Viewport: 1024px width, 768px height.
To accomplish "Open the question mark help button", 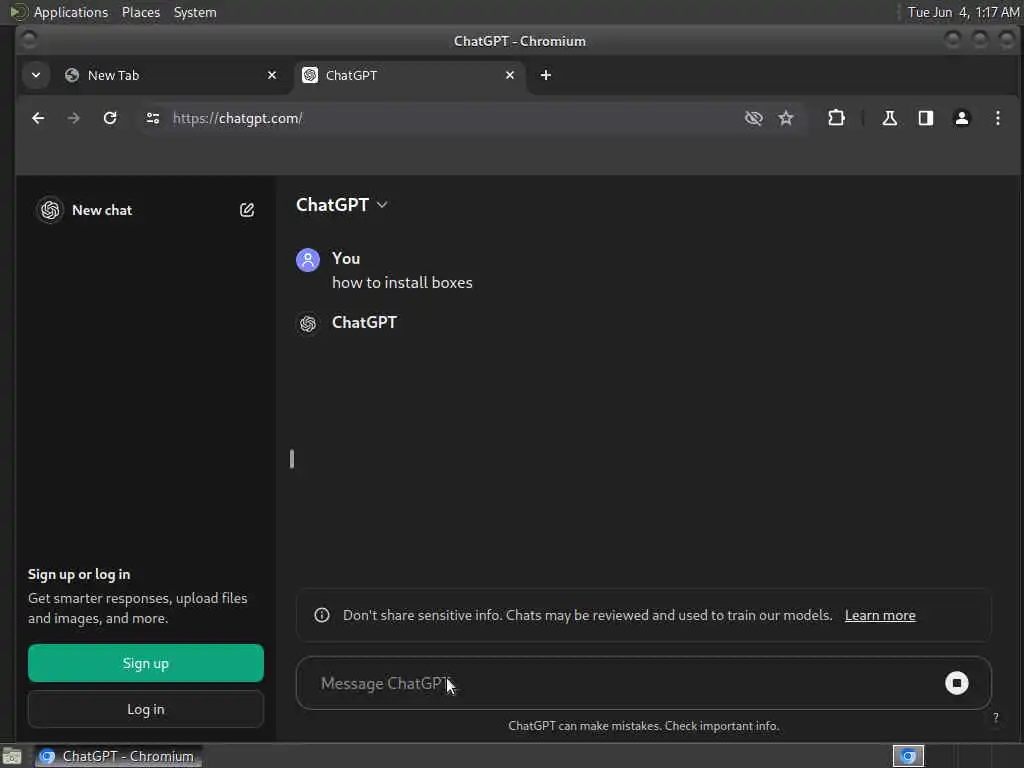I will tap(995, 718).
